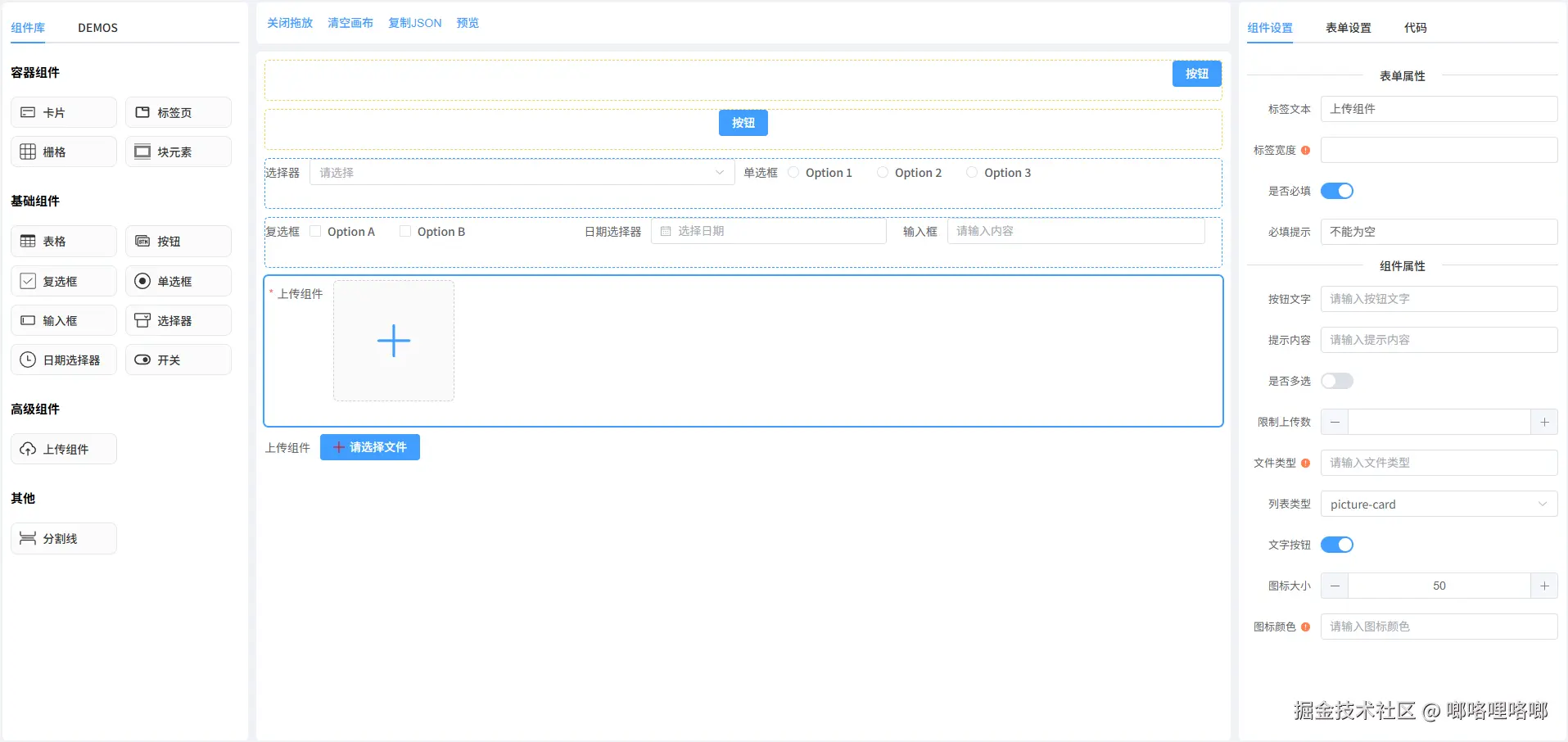Click the 图标大小 value field showing 50
Viewport: 1568px width, 742px height.
point(1439,586)
